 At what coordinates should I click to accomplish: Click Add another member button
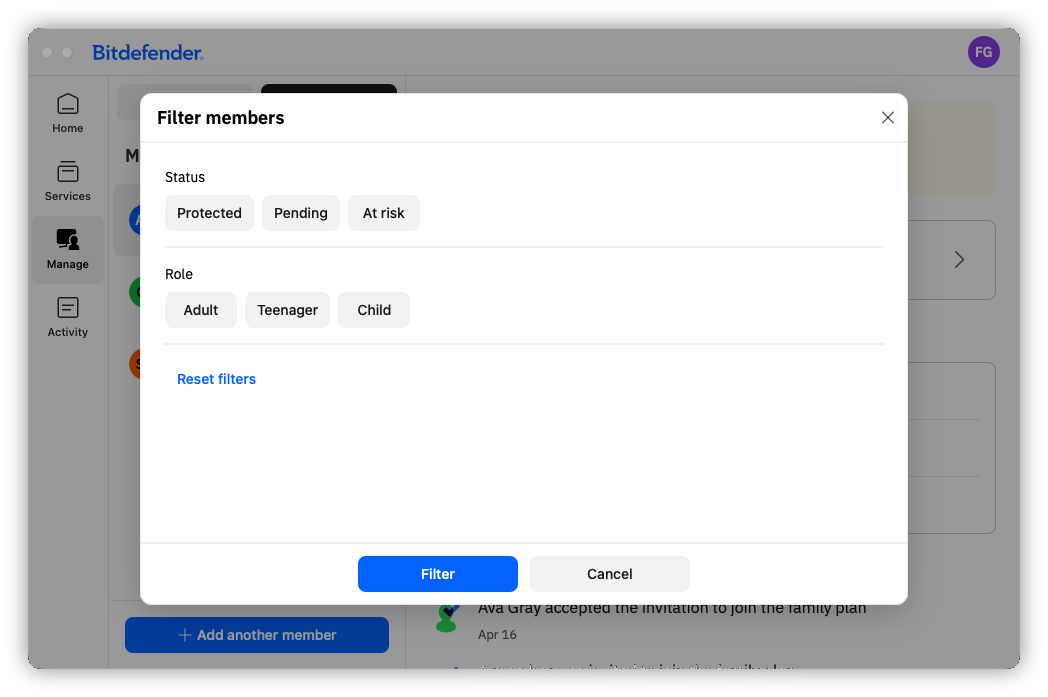tap(257, 635)
